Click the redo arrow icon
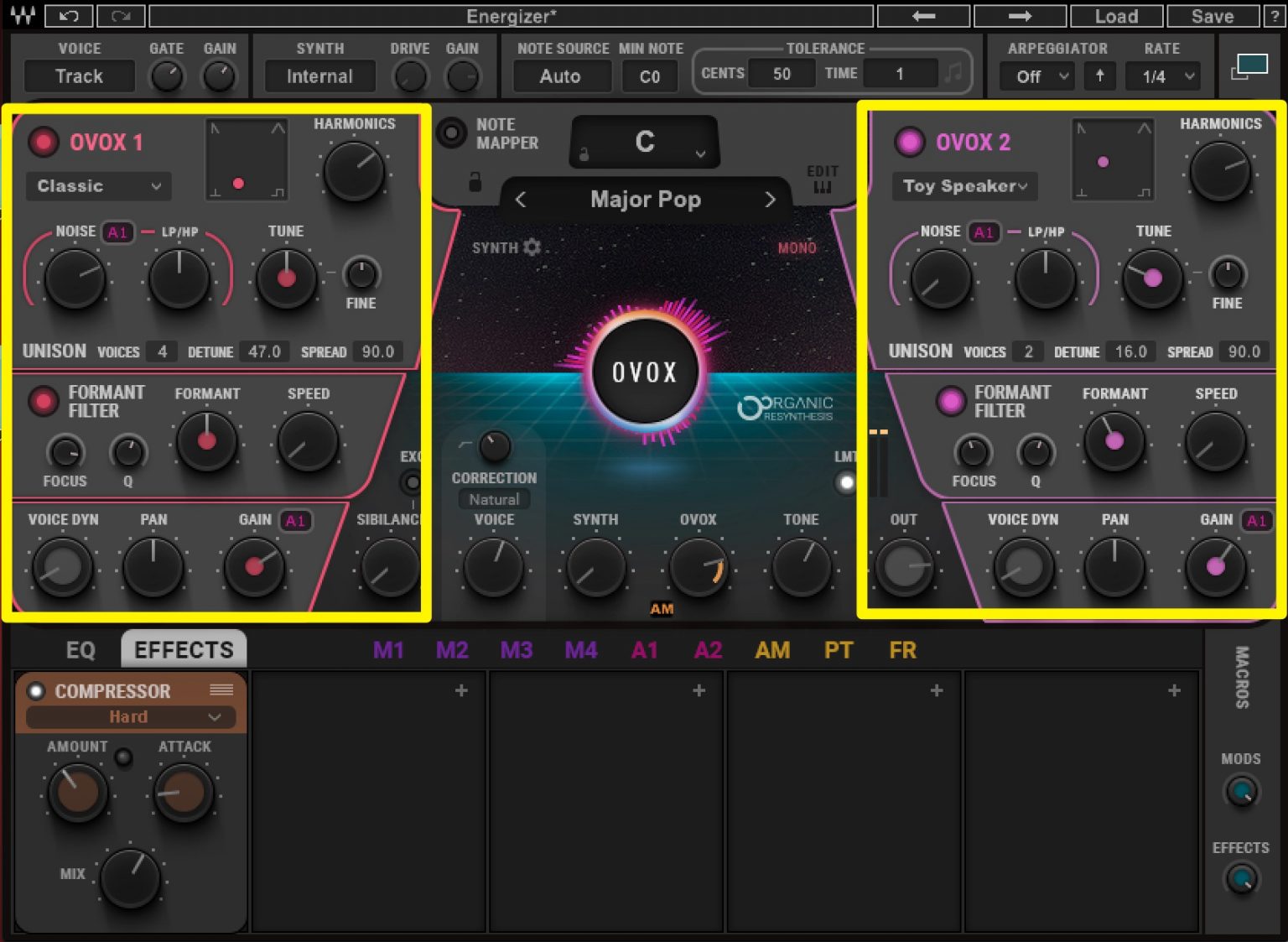The height and width of the screenshot is (942, 1288). [x=121, y=16]
